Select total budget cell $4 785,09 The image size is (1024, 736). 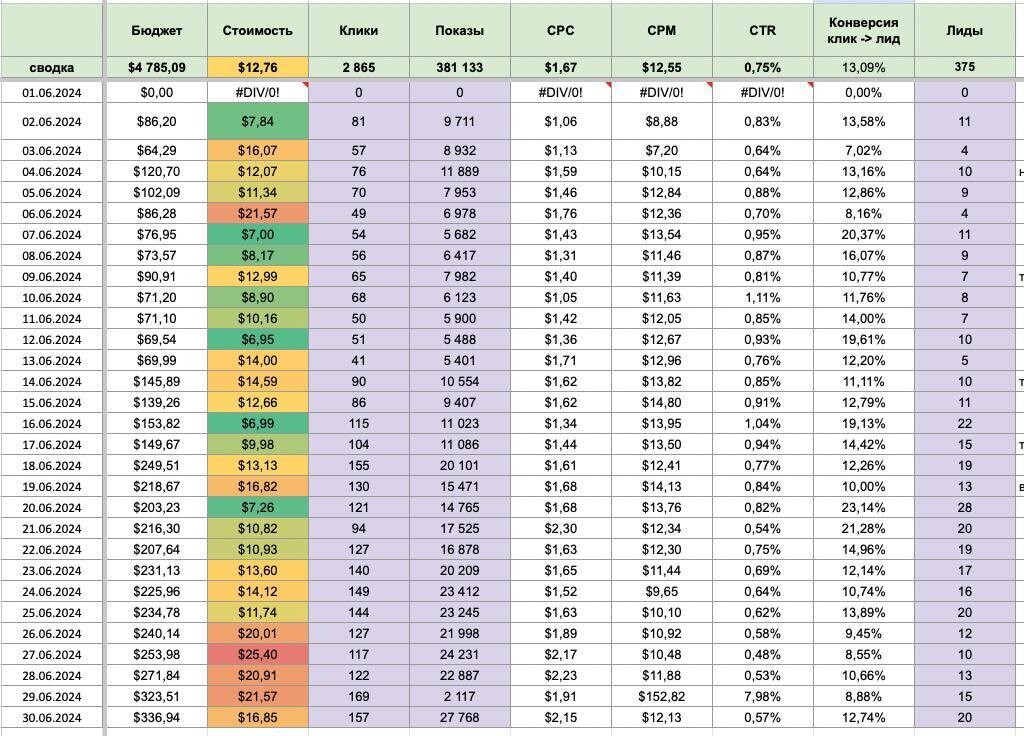(157, 67)
